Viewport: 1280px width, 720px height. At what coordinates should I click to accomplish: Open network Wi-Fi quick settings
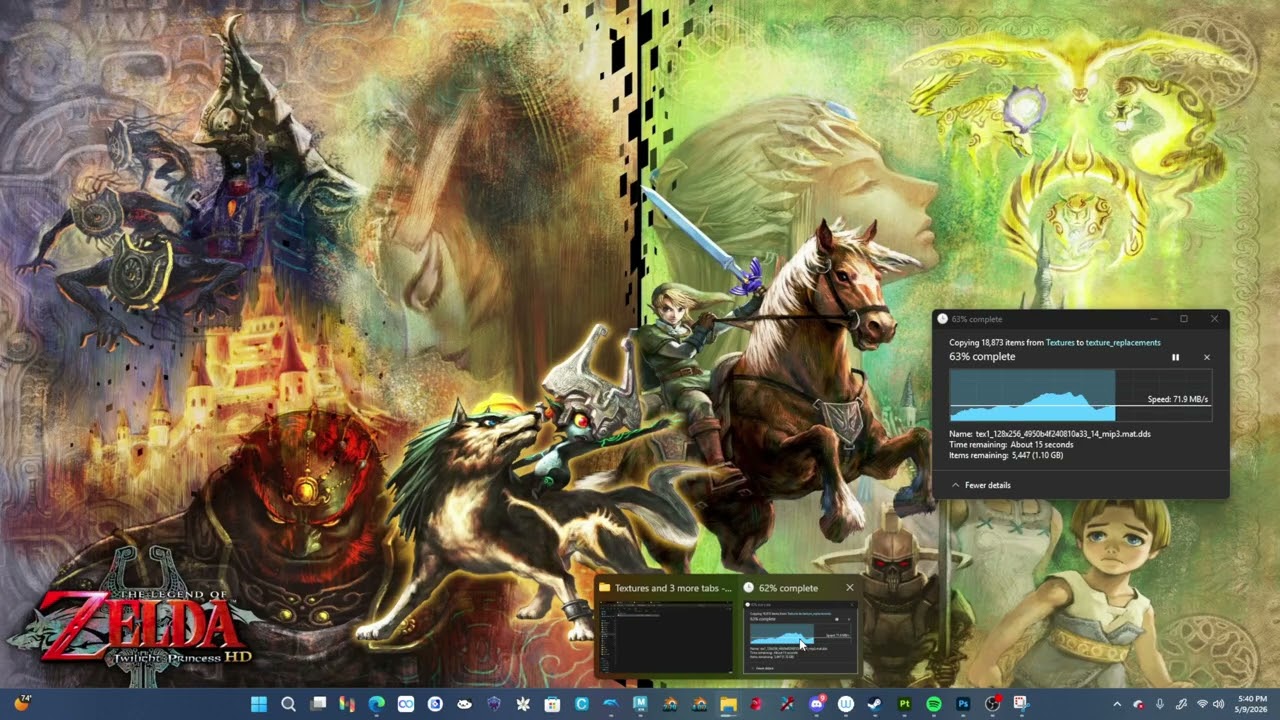[x=1202, y=704]
